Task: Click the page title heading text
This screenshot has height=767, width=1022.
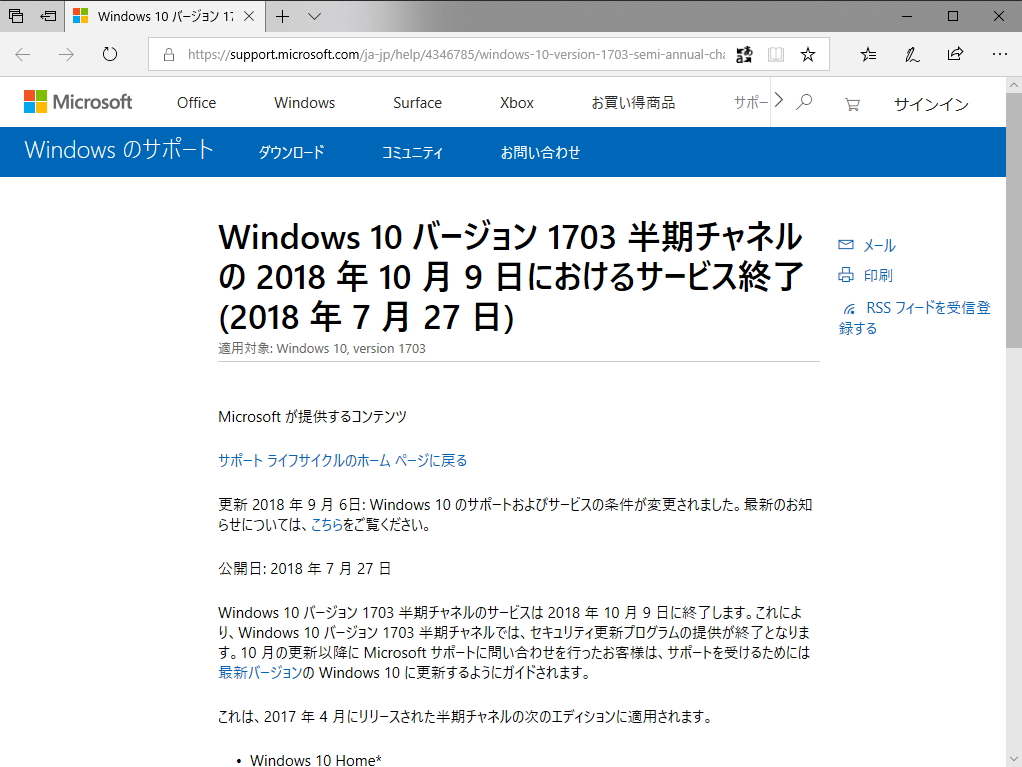Action: [511, 277]
